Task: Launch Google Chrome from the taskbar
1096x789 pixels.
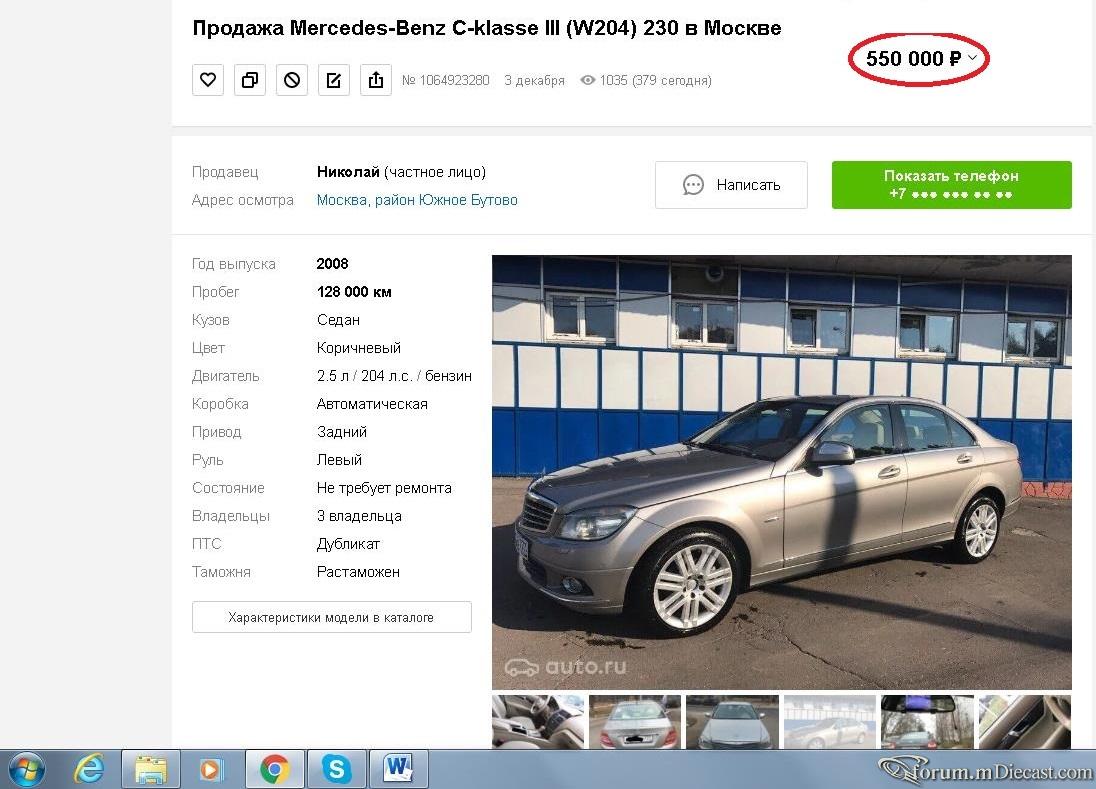Action: click(275, 769)
